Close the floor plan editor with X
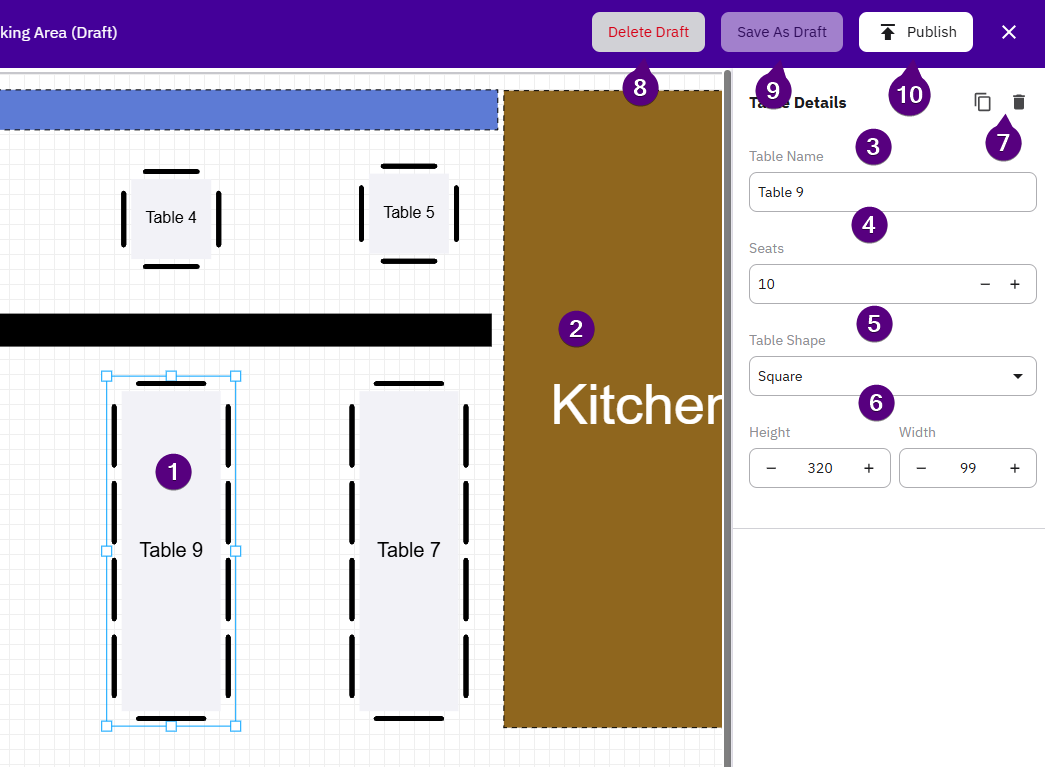1045x767 pixels. tap(1009, 32)
